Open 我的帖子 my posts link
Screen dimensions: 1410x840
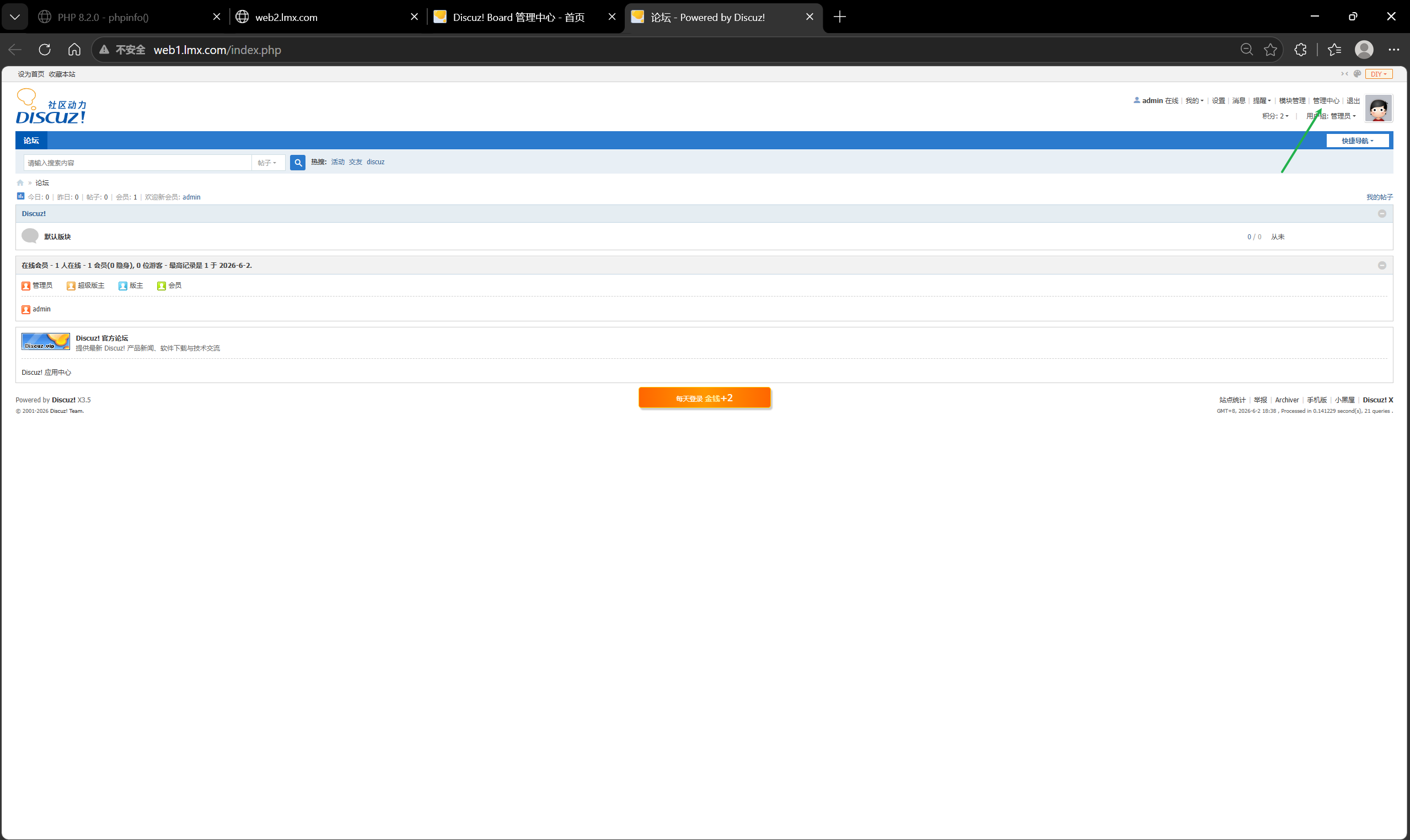pos(1380,197)
